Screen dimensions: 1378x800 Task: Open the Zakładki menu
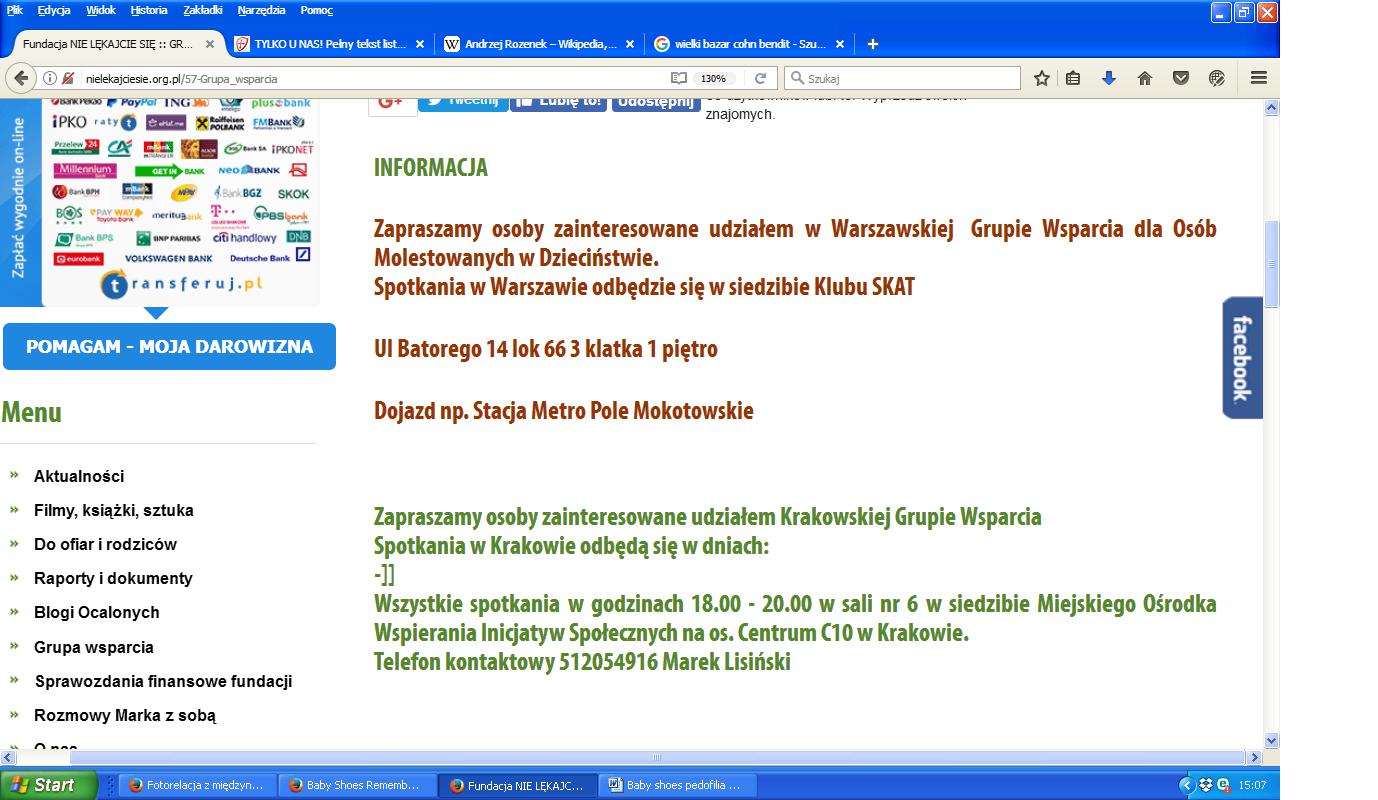[x=203, y=10]
